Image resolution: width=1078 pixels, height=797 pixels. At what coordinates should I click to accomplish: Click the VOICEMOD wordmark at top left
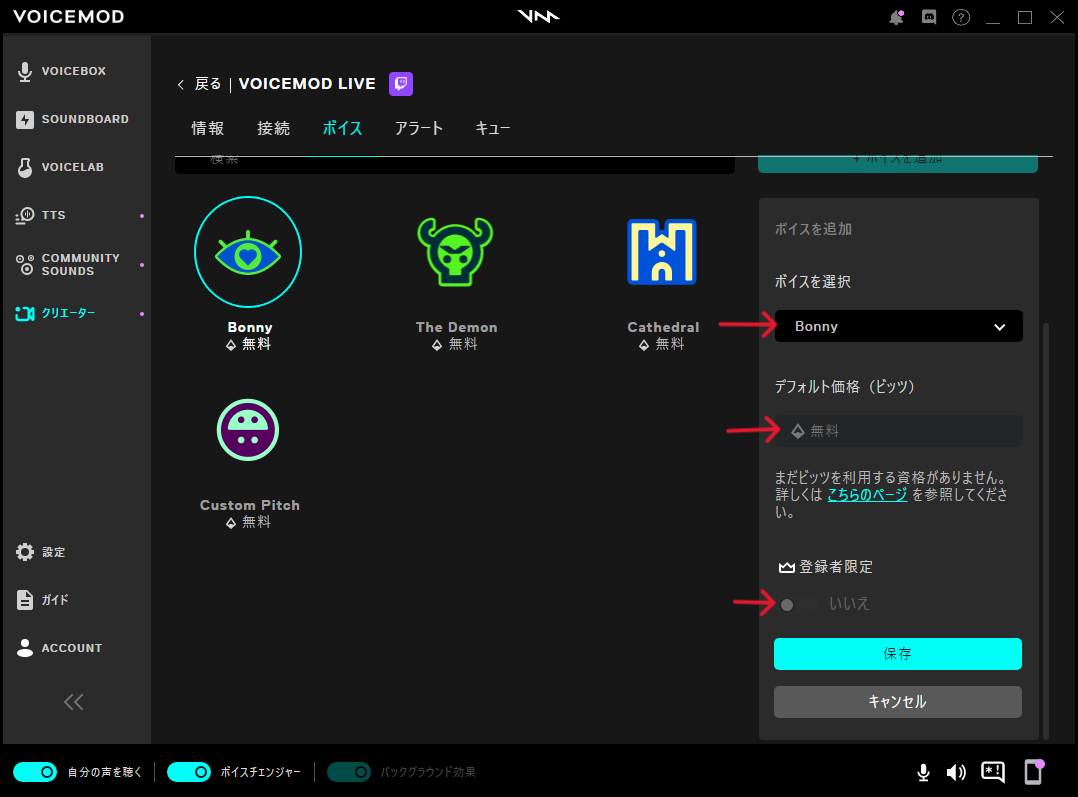(x=69, y=17)
